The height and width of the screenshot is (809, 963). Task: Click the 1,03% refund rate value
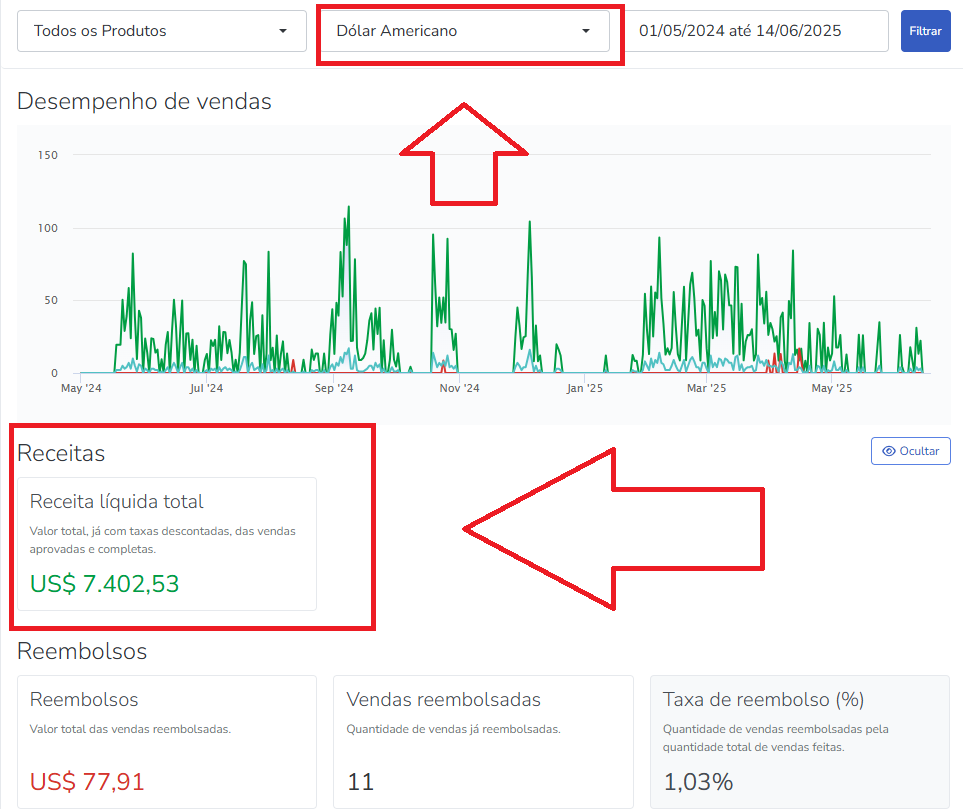pyautogui.click(x=698, y=782)
